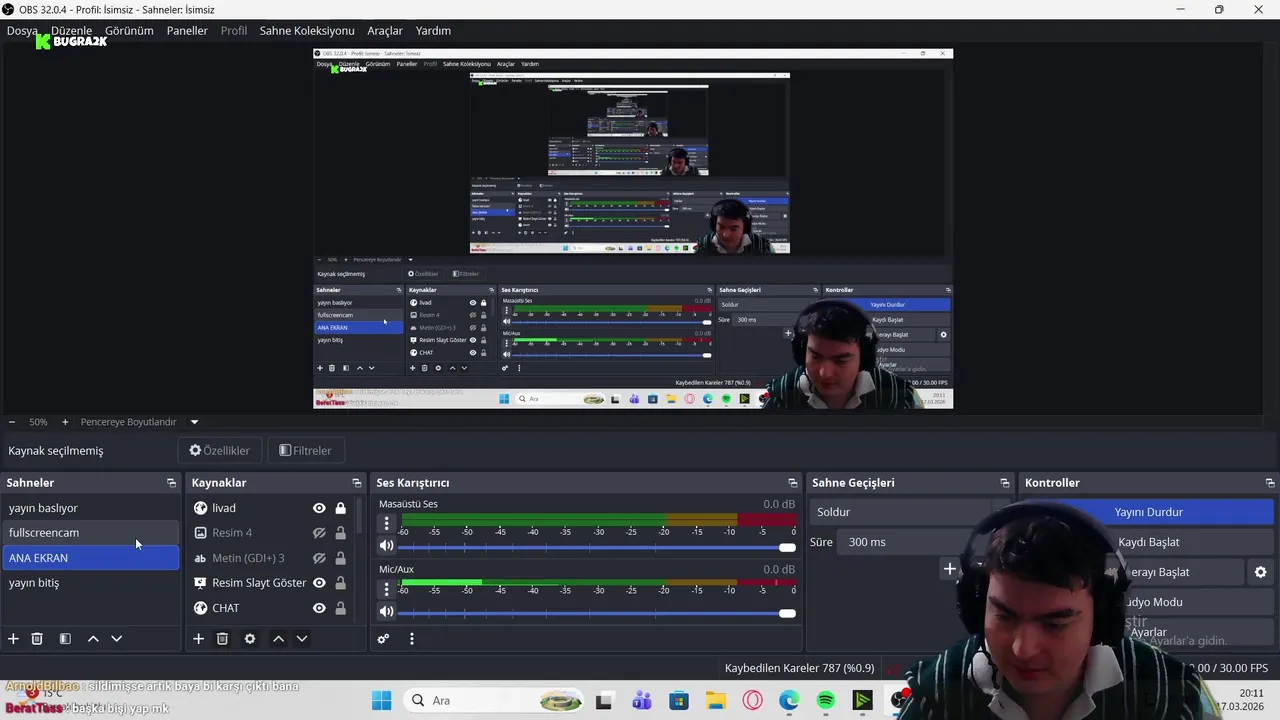Open File Explorer from the taskbar
The image size is (1280, 720).
tap(715, 700)
